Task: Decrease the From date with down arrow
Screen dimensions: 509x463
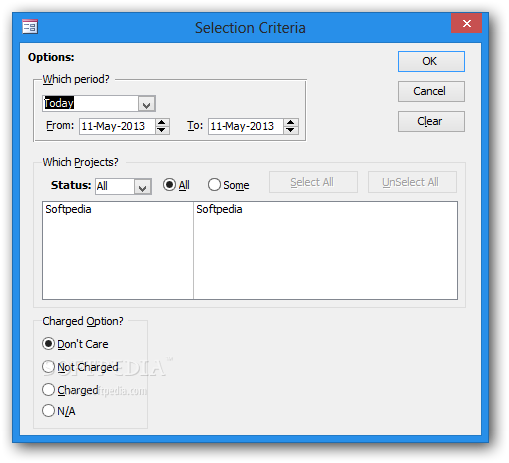Action: [162, 130]
